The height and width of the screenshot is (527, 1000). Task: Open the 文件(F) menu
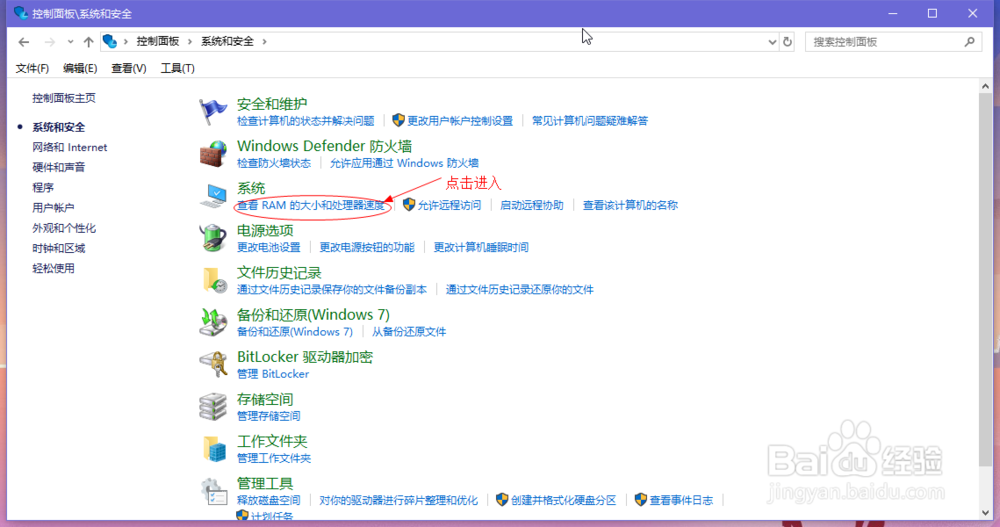click(32, 68)
